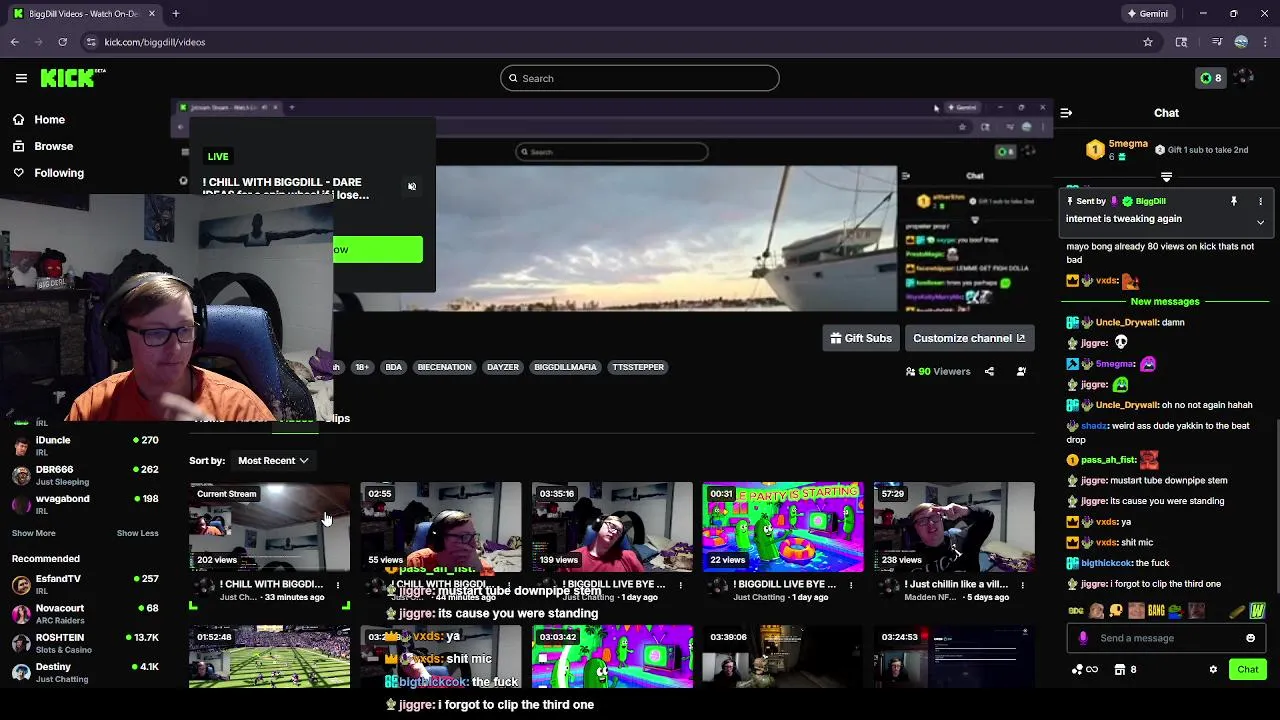Click Show Less in sidebar

pos(137,533)
